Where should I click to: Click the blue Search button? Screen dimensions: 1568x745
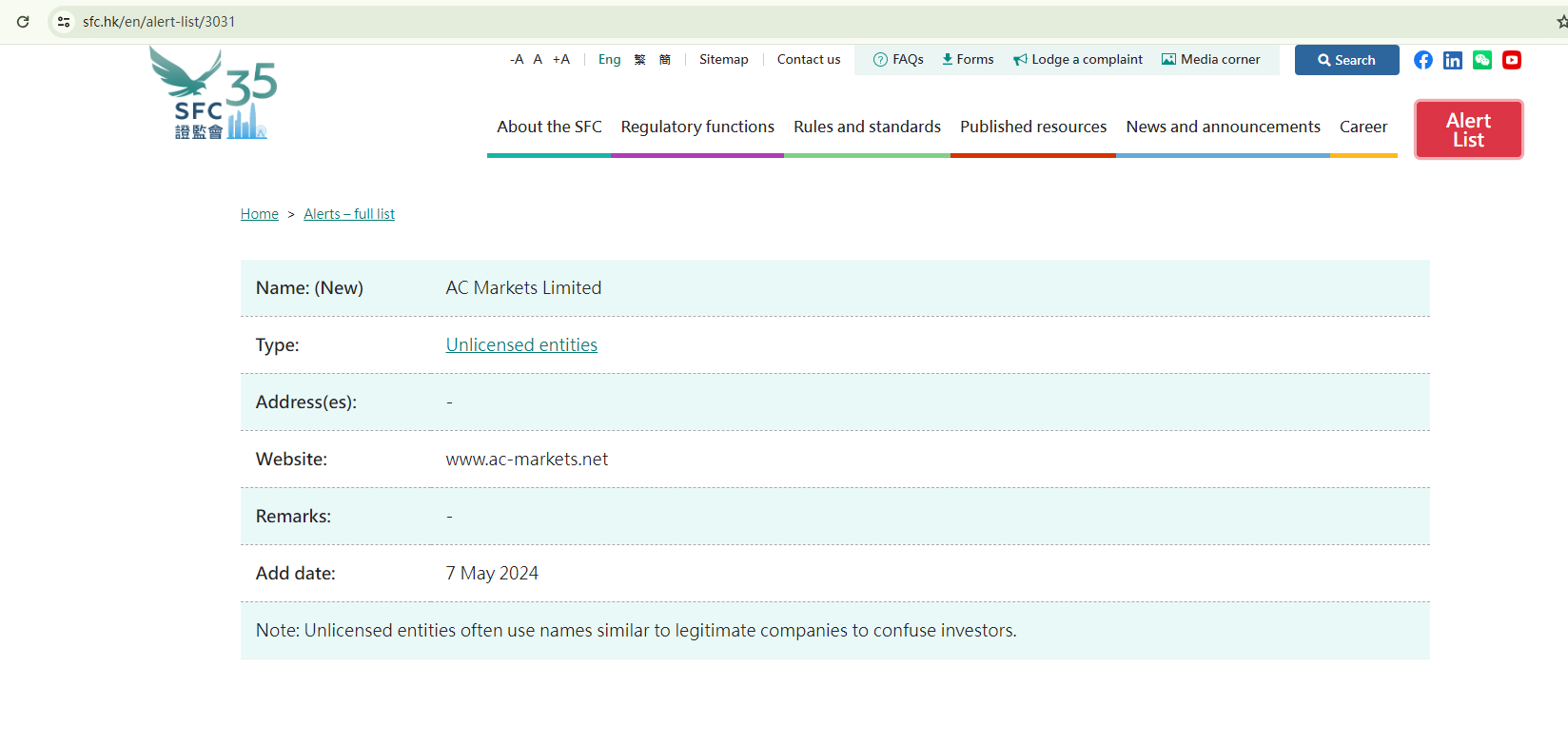point(1346,60)
